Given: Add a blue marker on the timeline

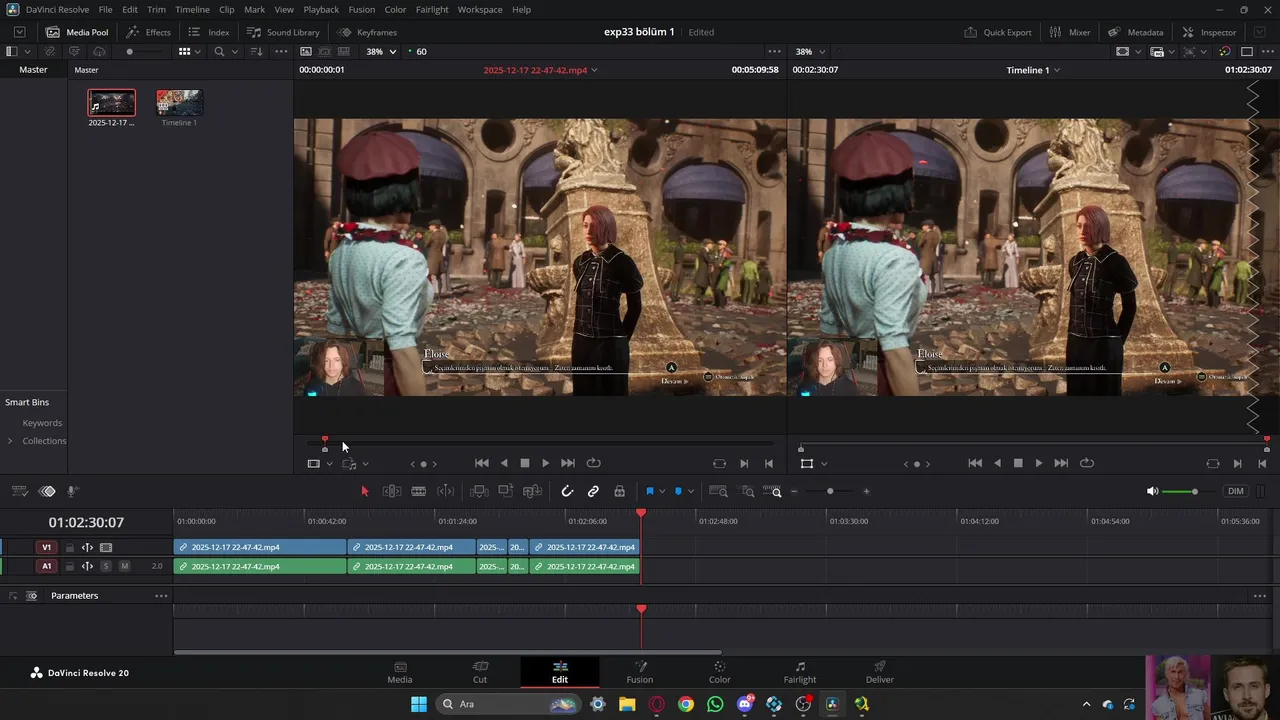Looking at the screenshot, I should [679, 491].
